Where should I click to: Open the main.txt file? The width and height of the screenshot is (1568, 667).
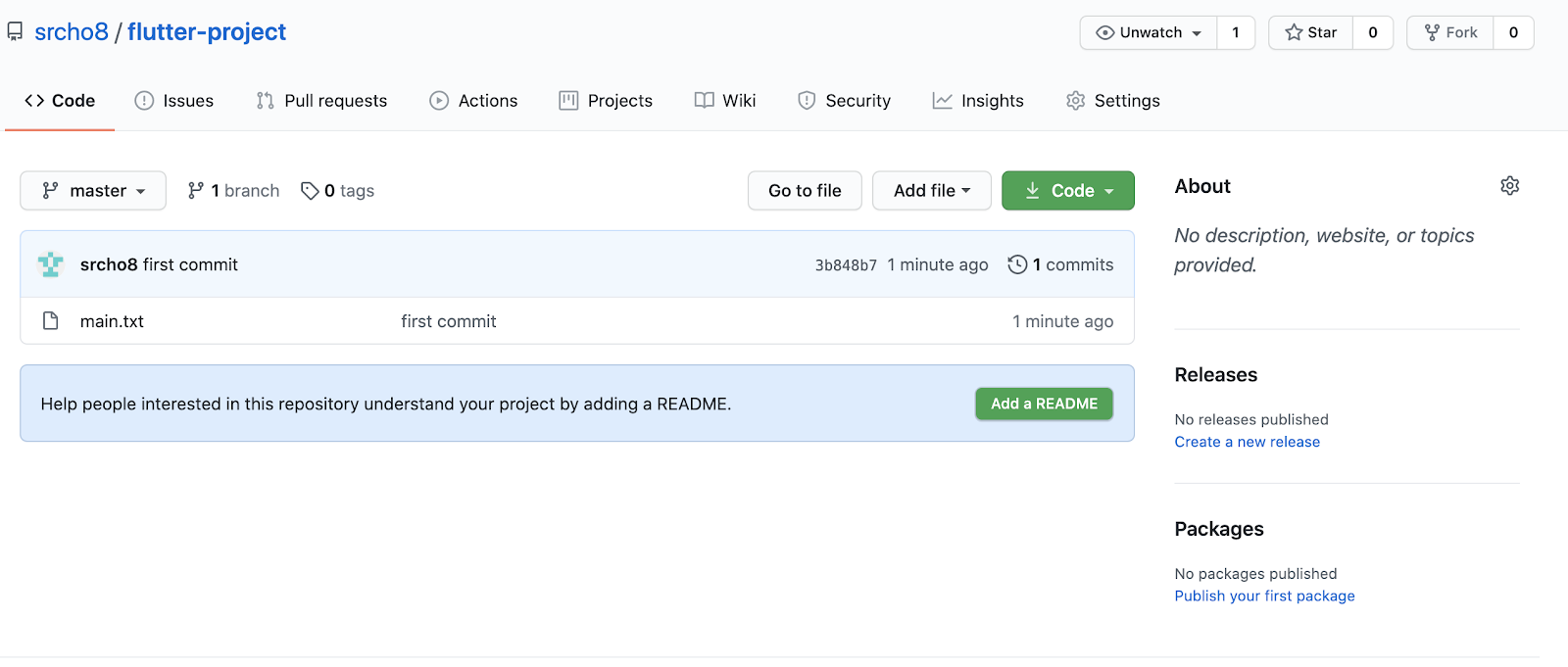point(112,321)
